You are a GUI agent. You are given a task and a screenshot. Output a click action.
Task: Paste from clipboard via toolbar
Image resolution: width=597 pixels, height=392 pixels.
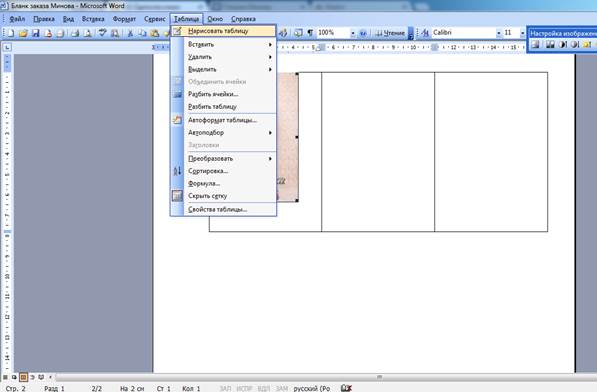154,33
